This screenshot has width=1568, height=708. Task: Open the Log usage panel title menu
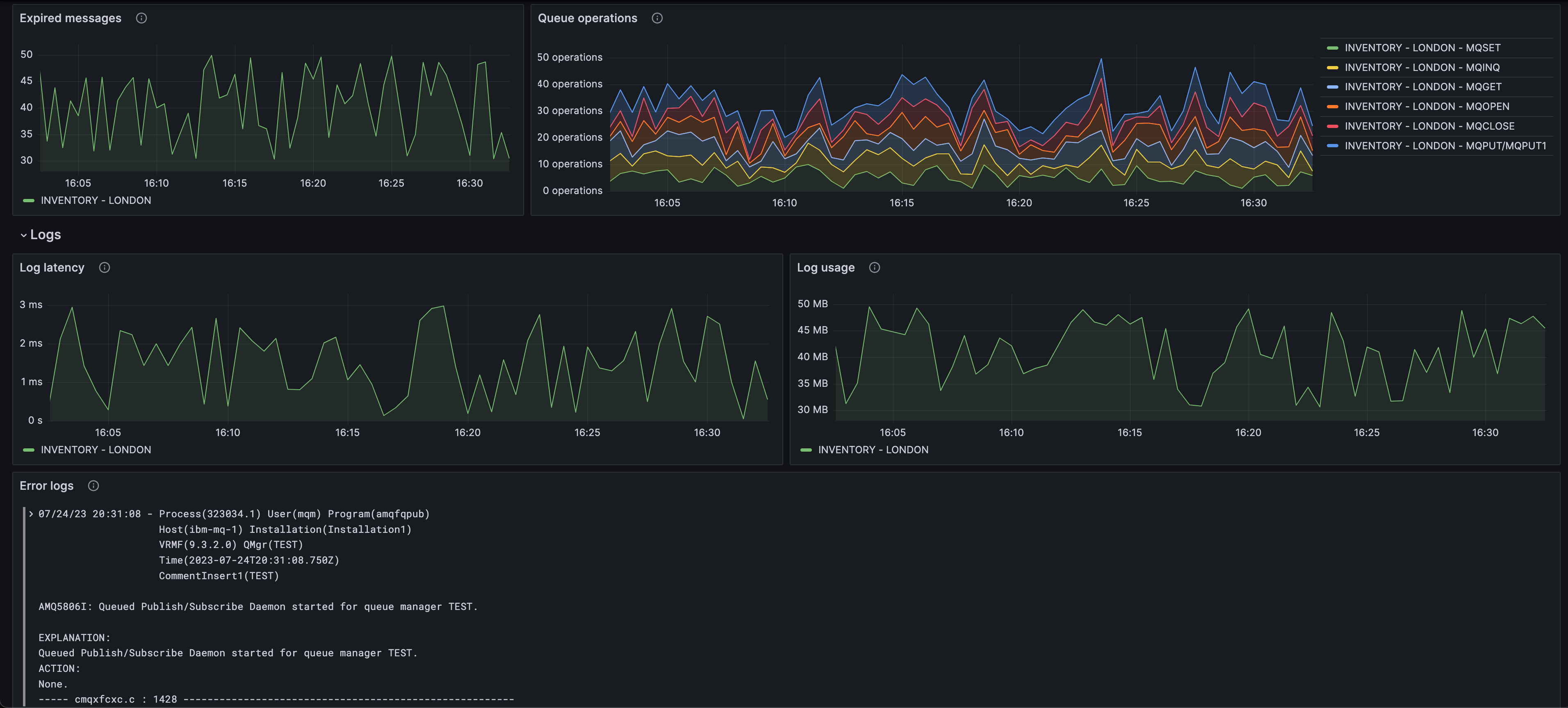(x=825, y=268)
